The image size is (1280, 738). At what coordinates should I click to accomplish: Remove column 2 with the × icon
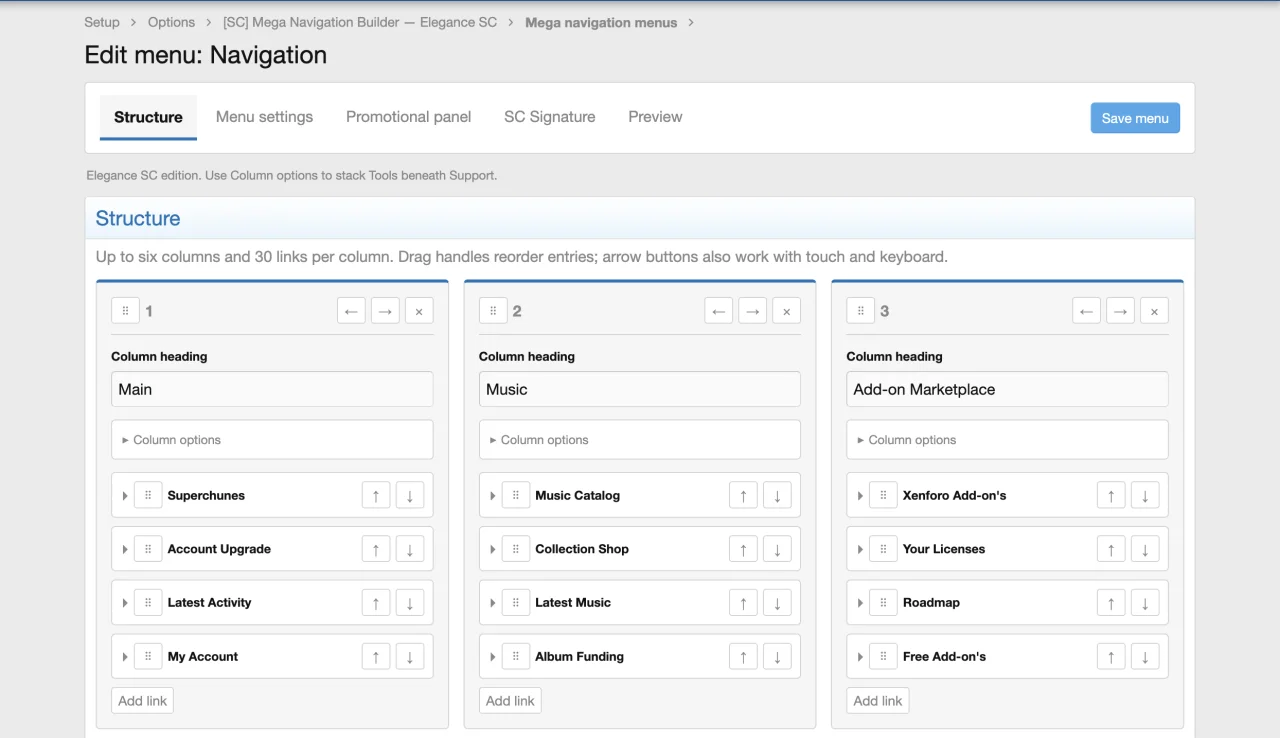786,311
